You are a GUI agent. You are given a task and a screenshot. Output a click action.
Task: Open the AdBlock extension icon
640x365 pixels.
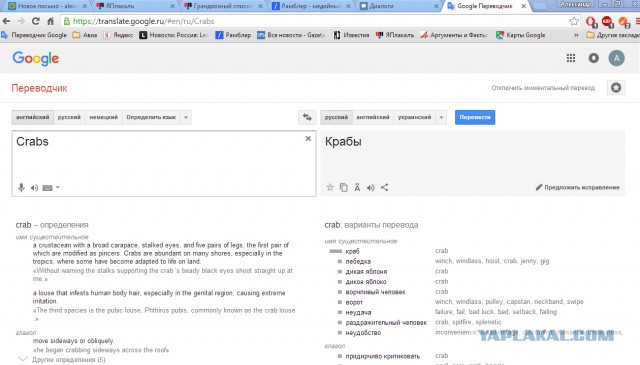[607, 22]
